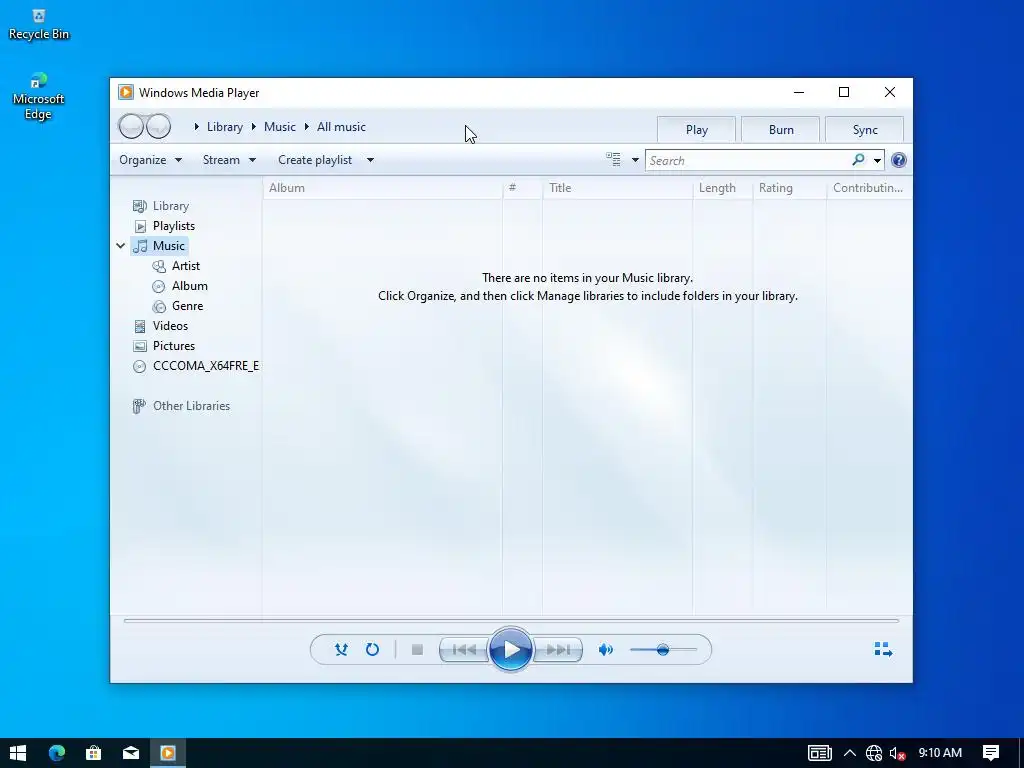Open the Action Center notifications icon
The width and height of the screenshot is (1024, 768).
(x=991, y=753)
